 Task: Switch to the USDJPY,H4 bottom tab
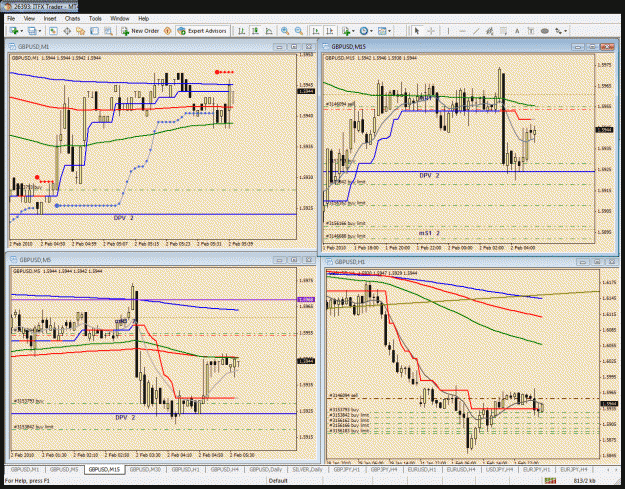(x=499, y=469)
